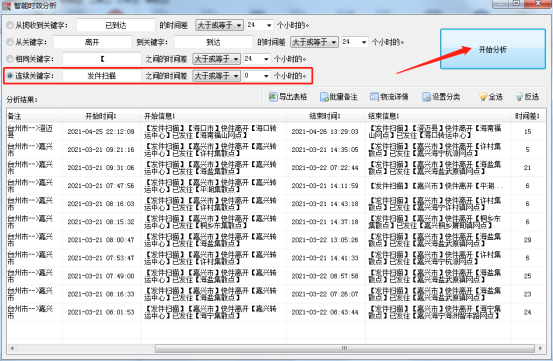
Task: Click the 【 keyword input in 相同关键字 row
Action: point(102,59)
